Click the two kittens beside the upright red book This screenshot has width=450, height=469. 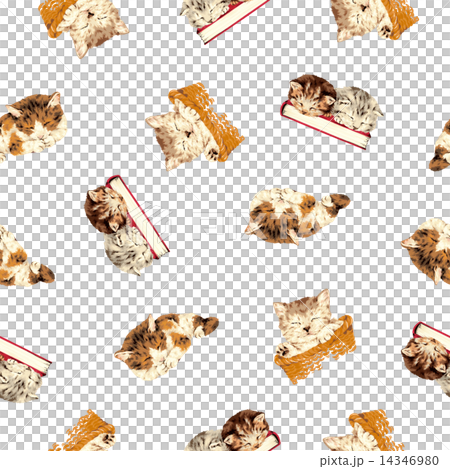(x=126, y=226)
